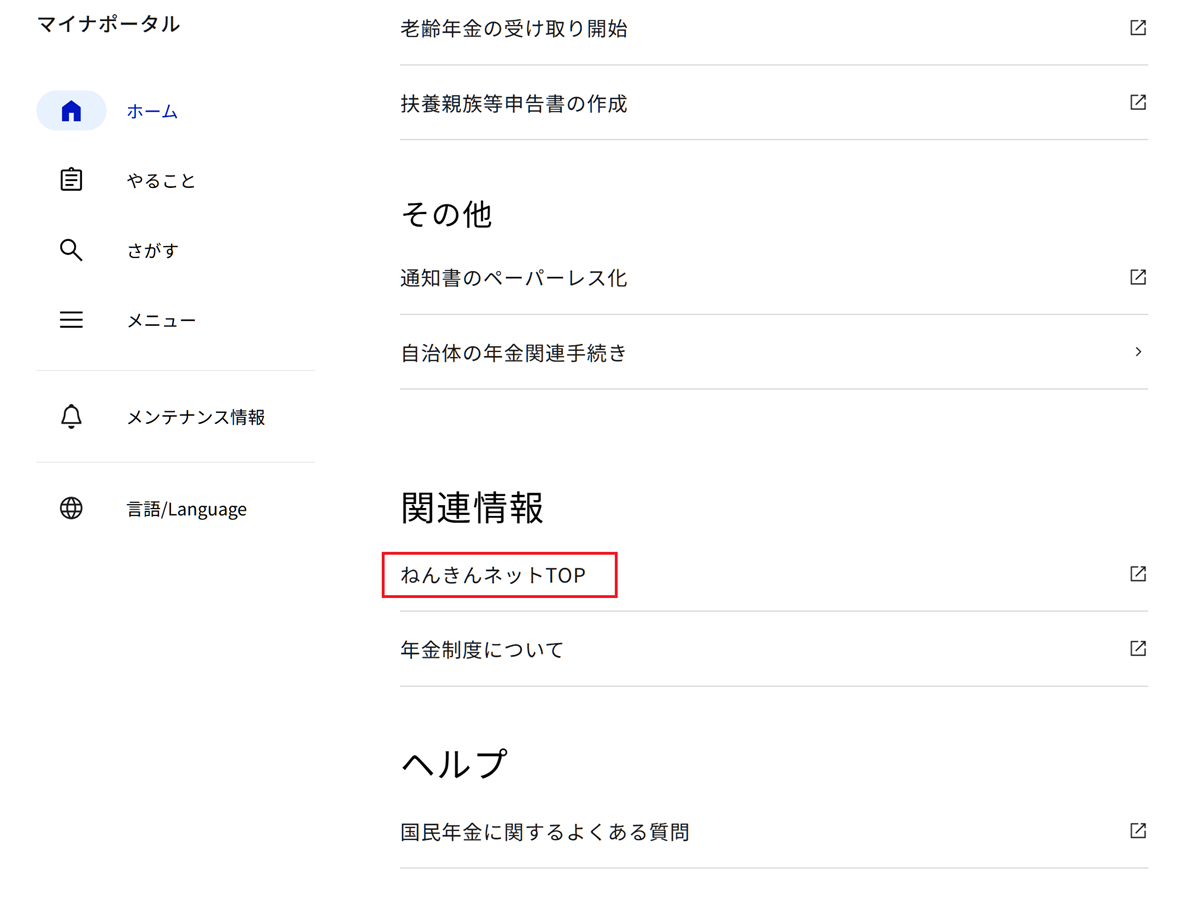The width and height of the screenshot is (1200, 901).
Task: Click the globe 言語/Language icon
Action: point(71,508)
